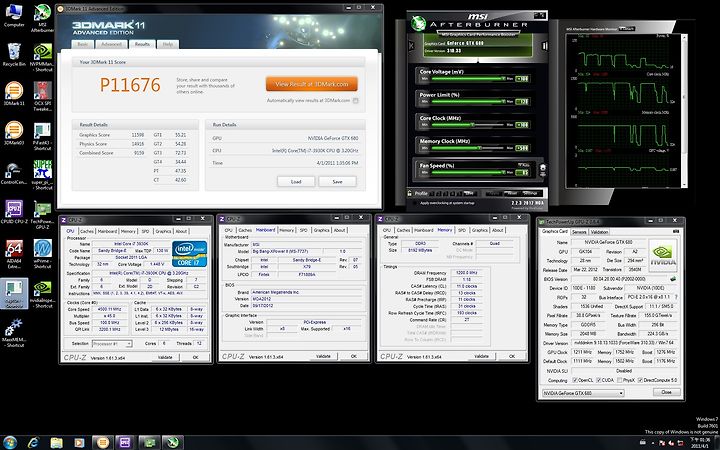720x450 pixels.
Task: Click the Intel Core i7 logo in CPU-Z
Action: 190,253
